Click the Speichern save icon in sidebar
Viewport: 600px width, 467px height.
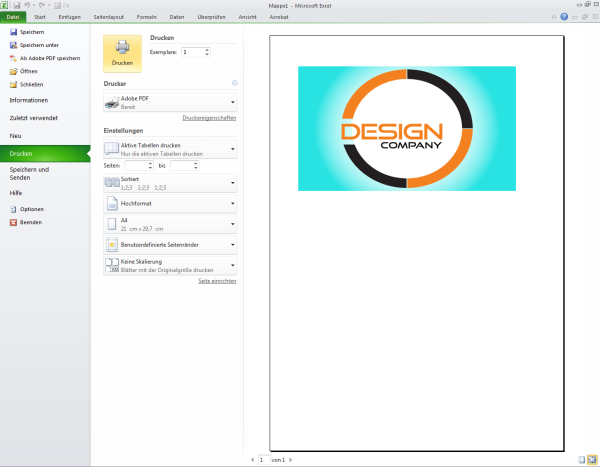14,32
